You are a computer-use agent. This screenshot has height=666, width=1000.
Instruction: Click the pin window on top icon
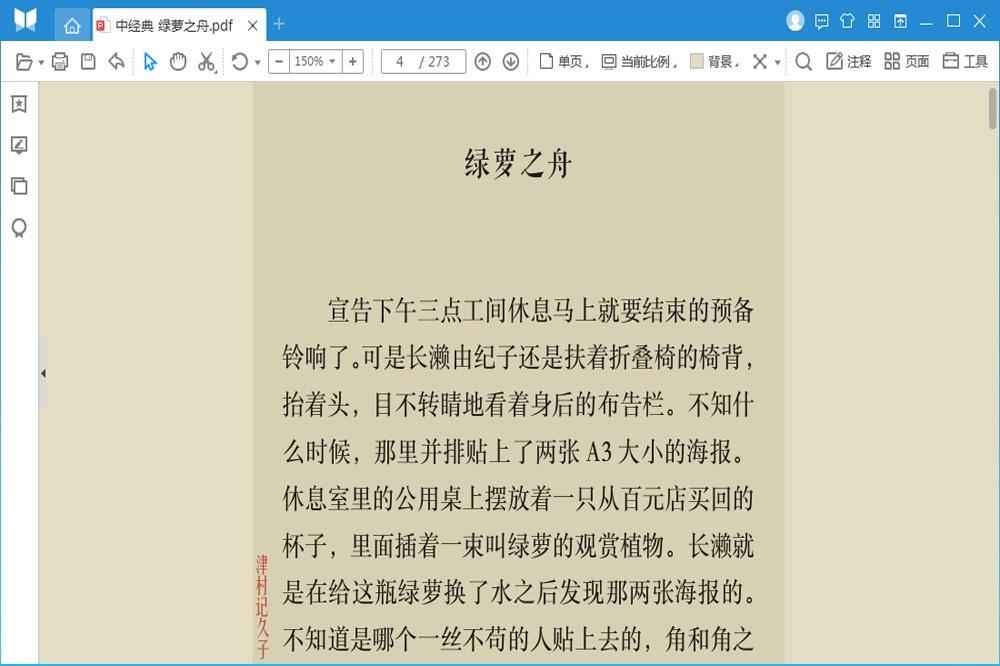(x=900, y=22)
